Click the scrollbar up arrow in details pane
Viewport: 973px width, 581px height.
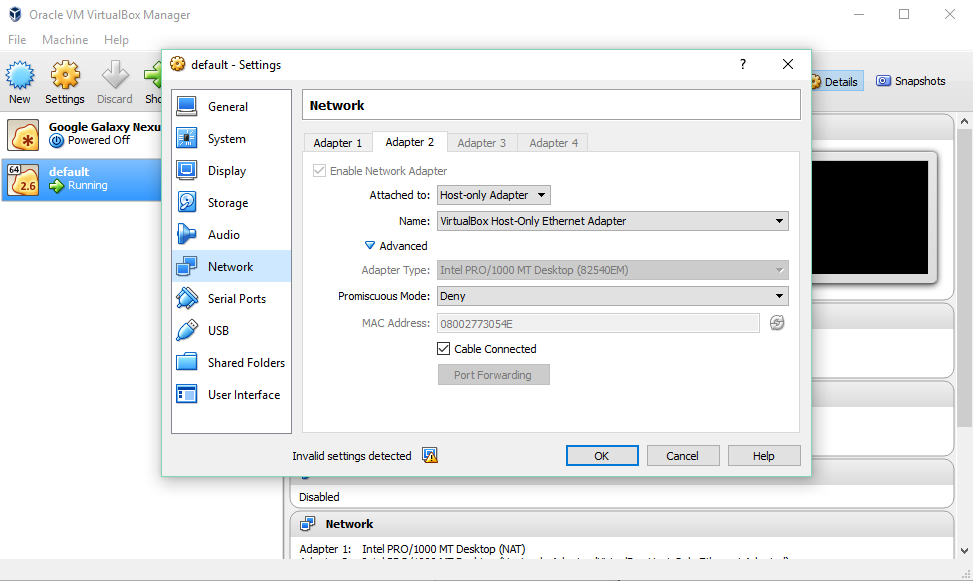click(964, 122)
